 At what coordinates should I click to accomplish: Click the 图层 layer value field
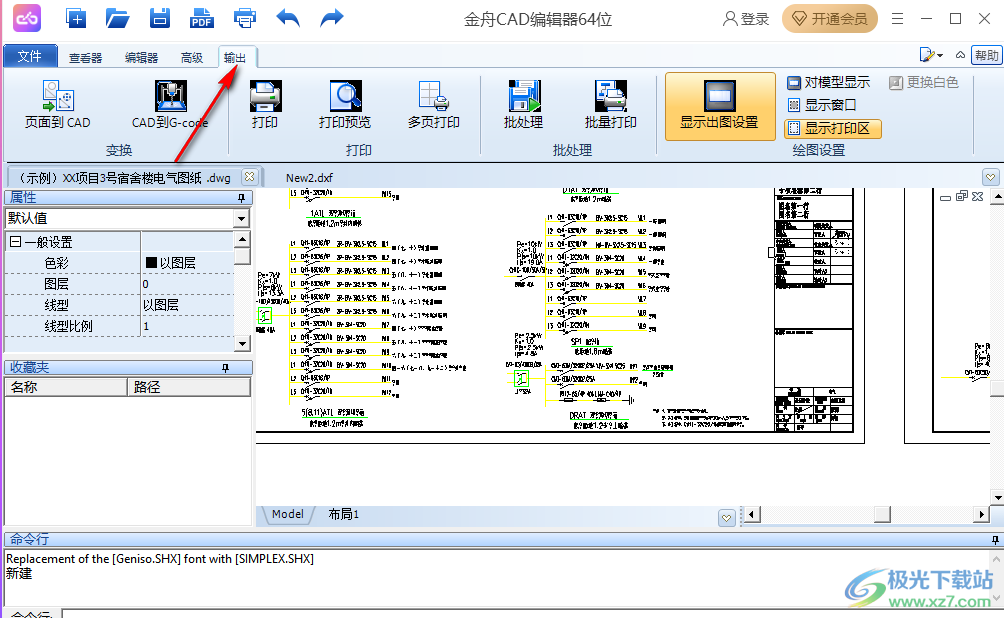coord(187,284)
